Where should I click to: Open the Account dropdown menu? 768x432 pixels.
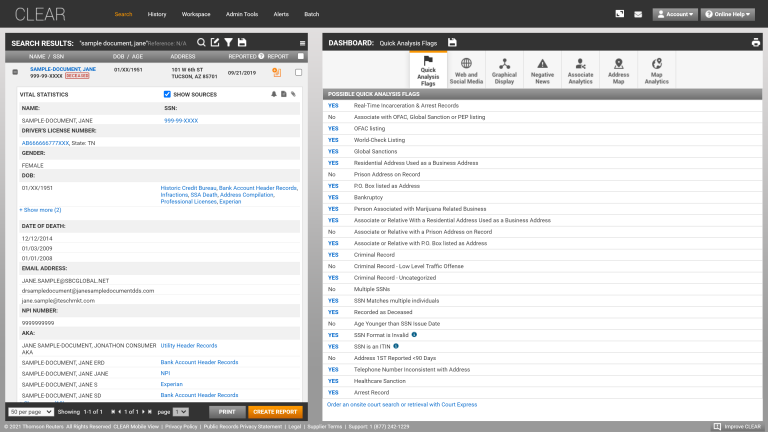(x=675, y=14)
